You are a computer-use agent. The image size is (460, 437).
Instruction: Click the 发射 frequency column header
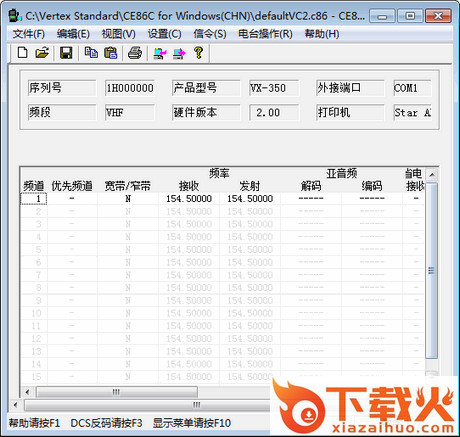click(x=250, y=186)
